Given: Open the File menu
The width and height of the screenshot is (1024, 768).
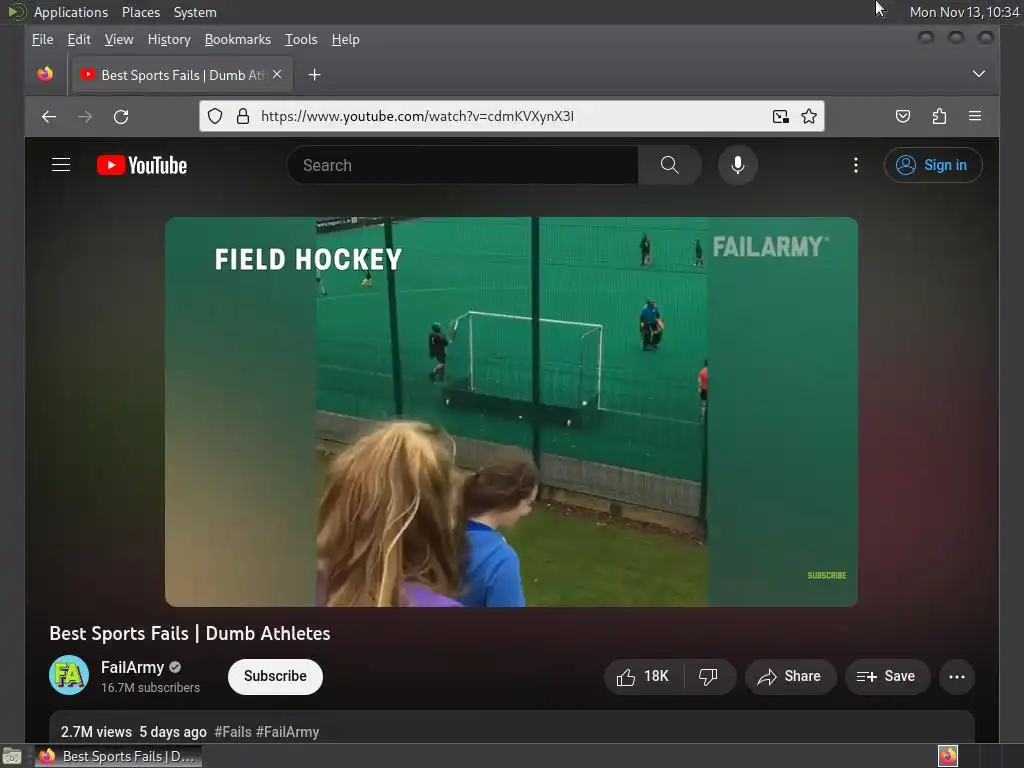Looking at the screenshot, I should click(42, 40).
